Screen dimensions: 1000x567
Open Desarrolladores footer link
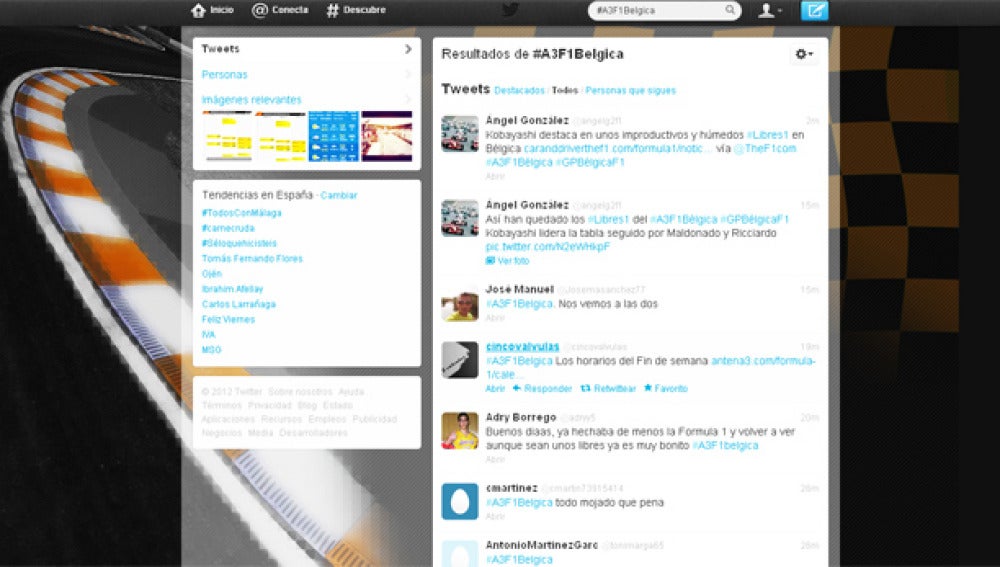coord(313,433)
